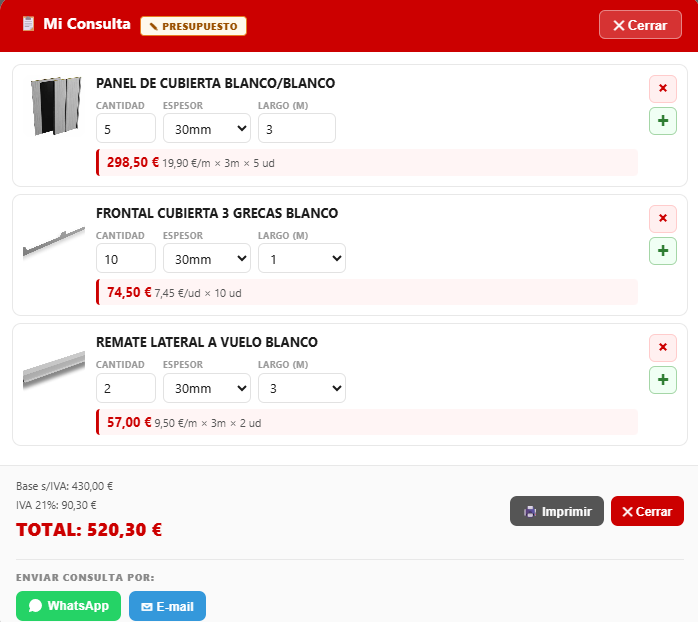Send the inquiry by E-mail
698x622 pixels.
(x=167, y=606)
